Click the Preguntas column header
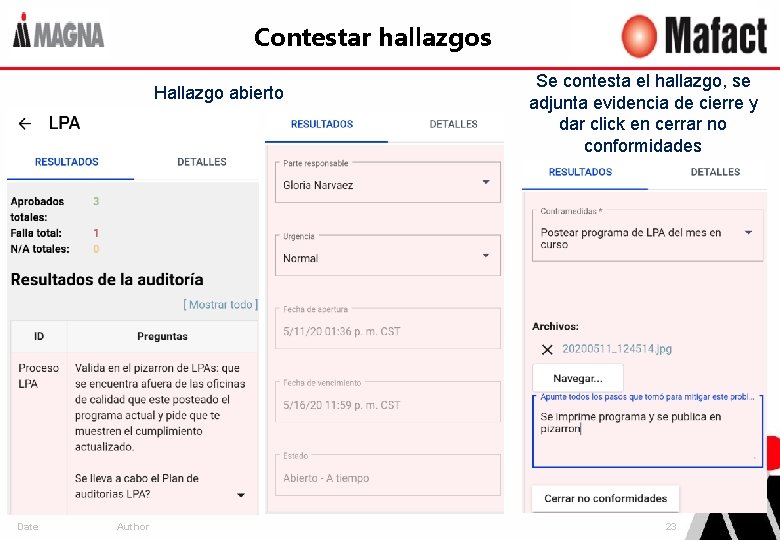This screenshot has height=540, width=780. coord(162,336)
